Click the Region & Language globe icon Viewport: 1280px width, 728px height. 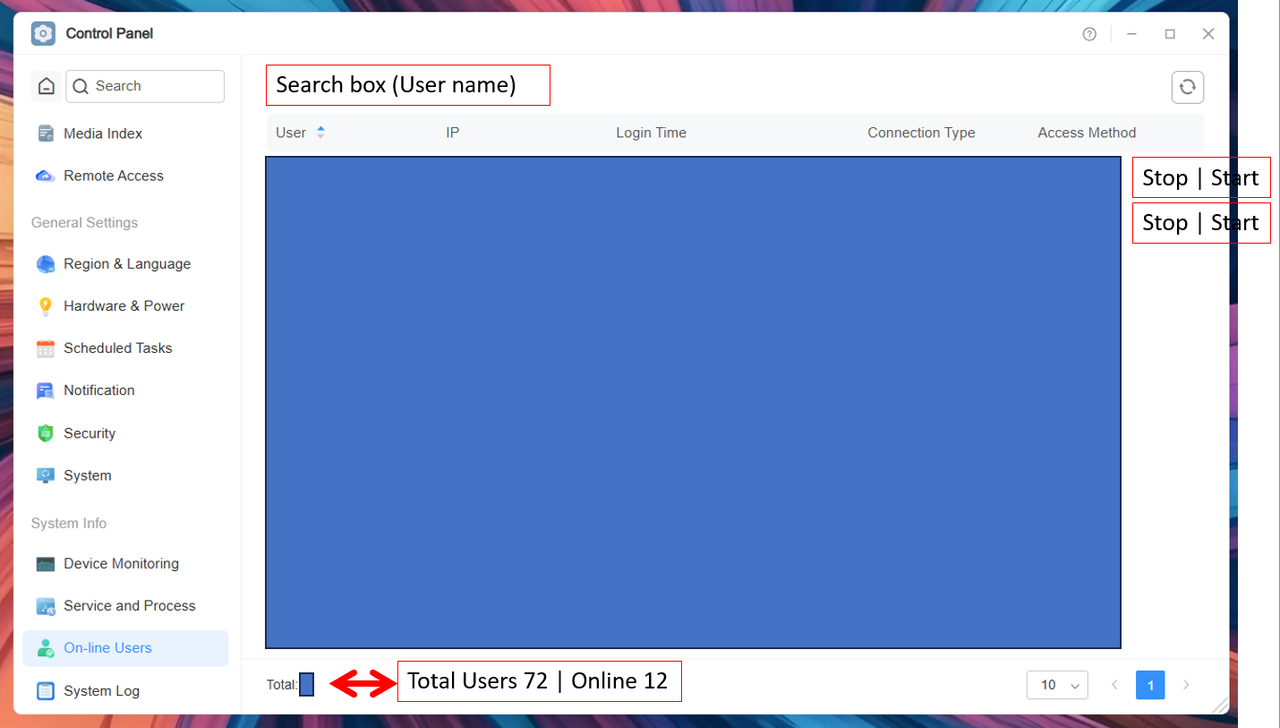pyautogui.click(x=45, y=264)
